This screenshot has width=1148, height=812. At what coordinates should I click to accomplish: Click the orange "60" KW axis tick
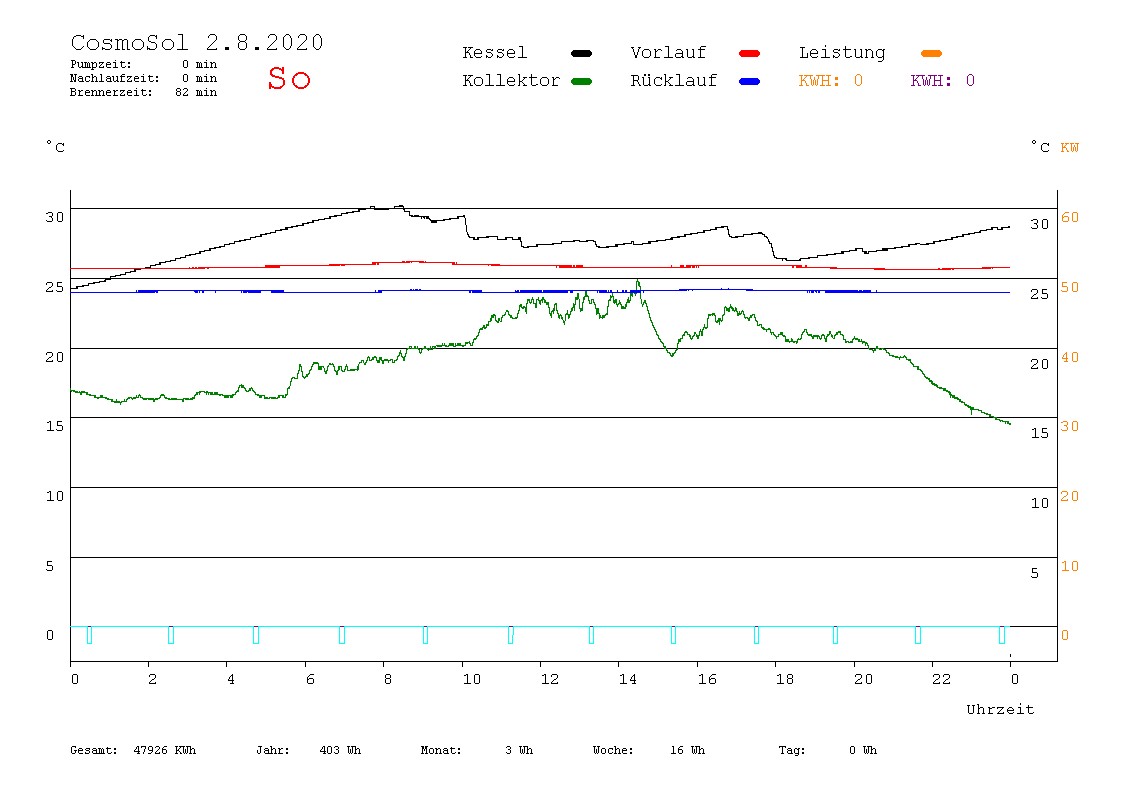[x=1070, y=217]
